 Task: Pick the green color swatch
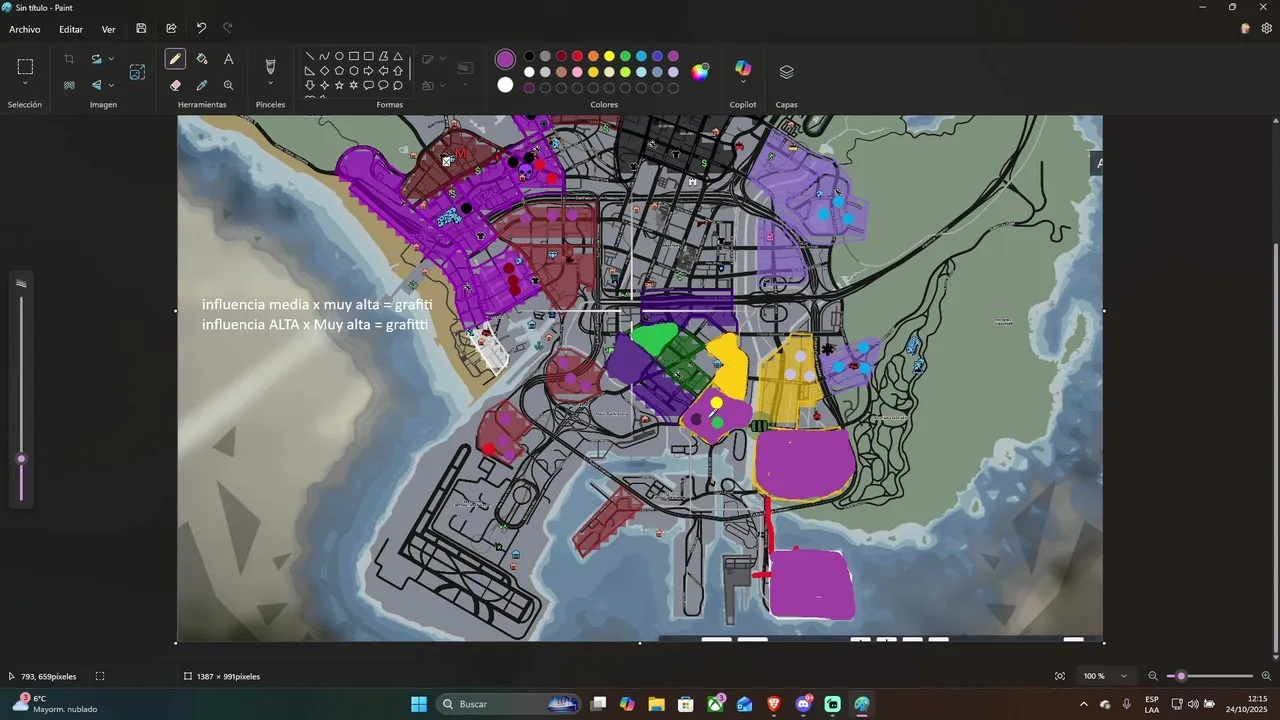click(625, 56)
